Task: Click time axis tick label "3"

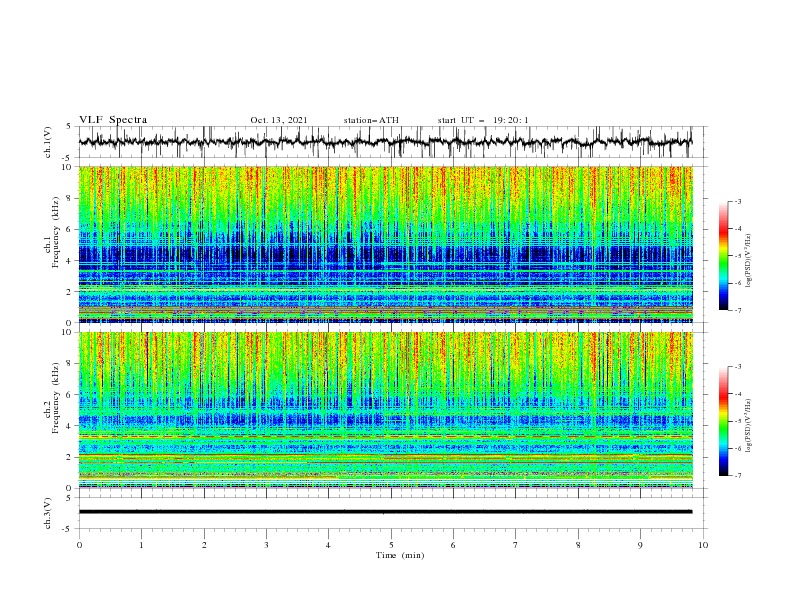Action: (266, 545)
